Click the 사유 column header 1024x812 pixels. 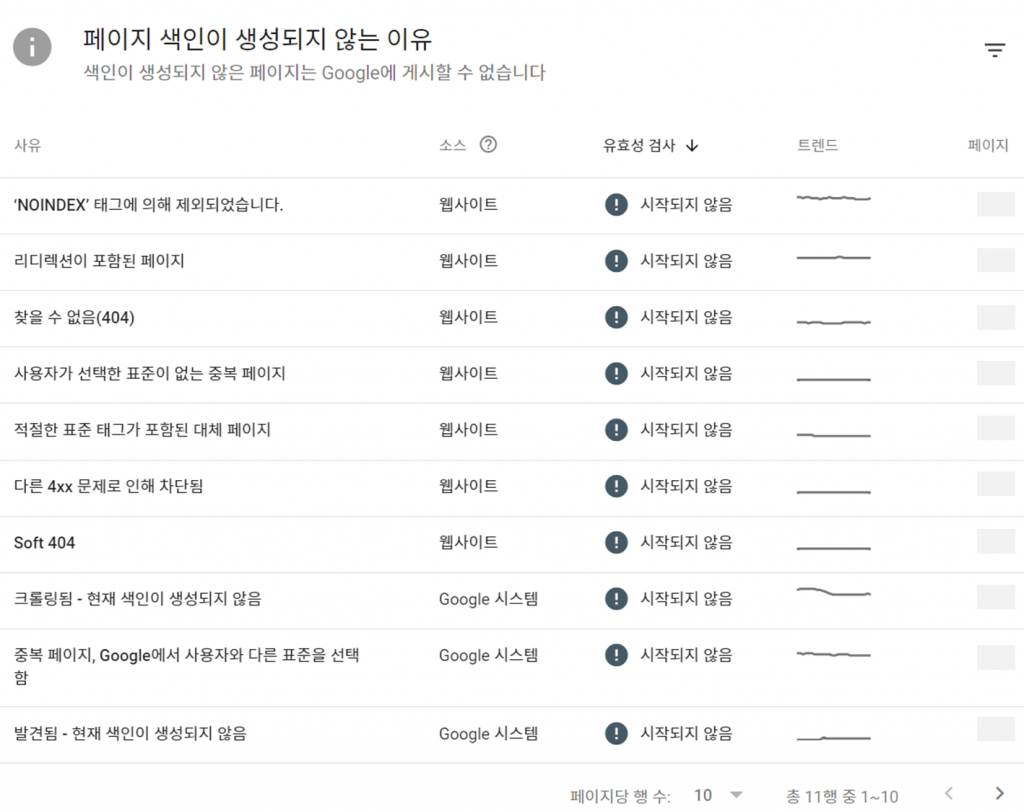(27, 145)
